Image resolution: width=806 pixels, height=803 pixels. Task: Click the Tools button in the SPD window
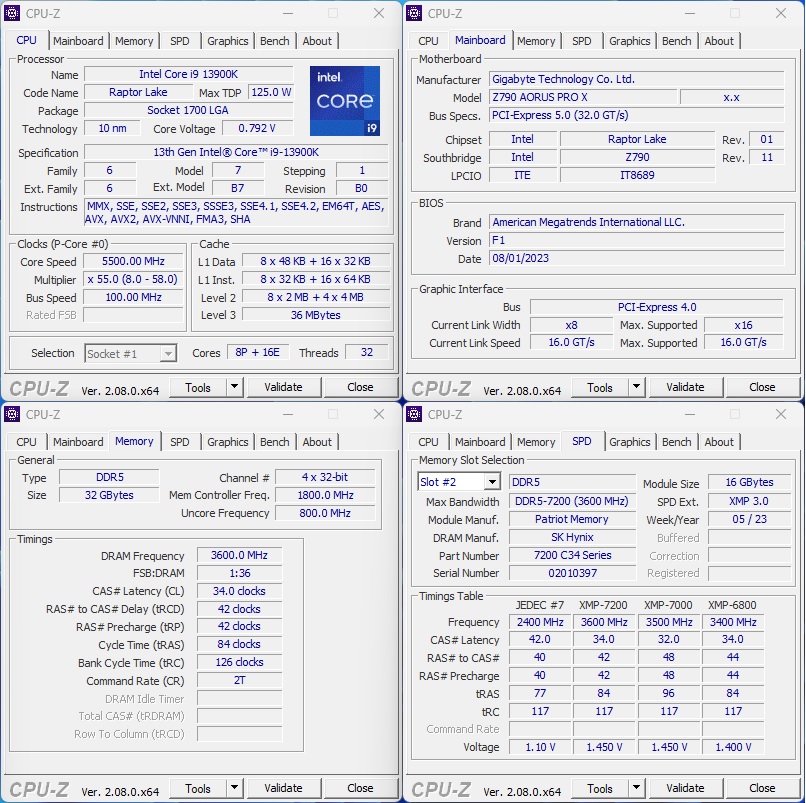(600, 788)
